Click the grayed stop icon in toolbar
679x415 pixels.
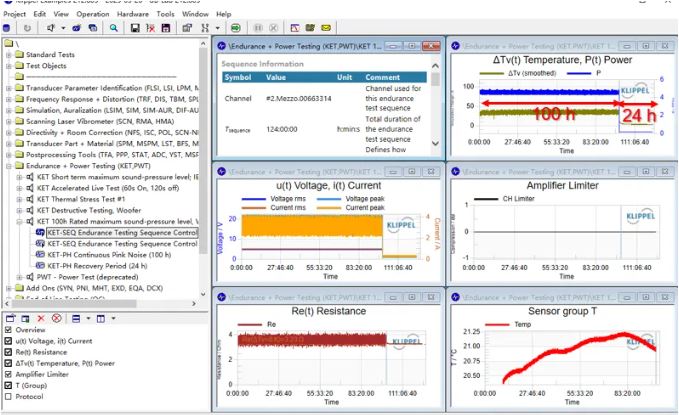pyautogui.click(x=273, y=28)
